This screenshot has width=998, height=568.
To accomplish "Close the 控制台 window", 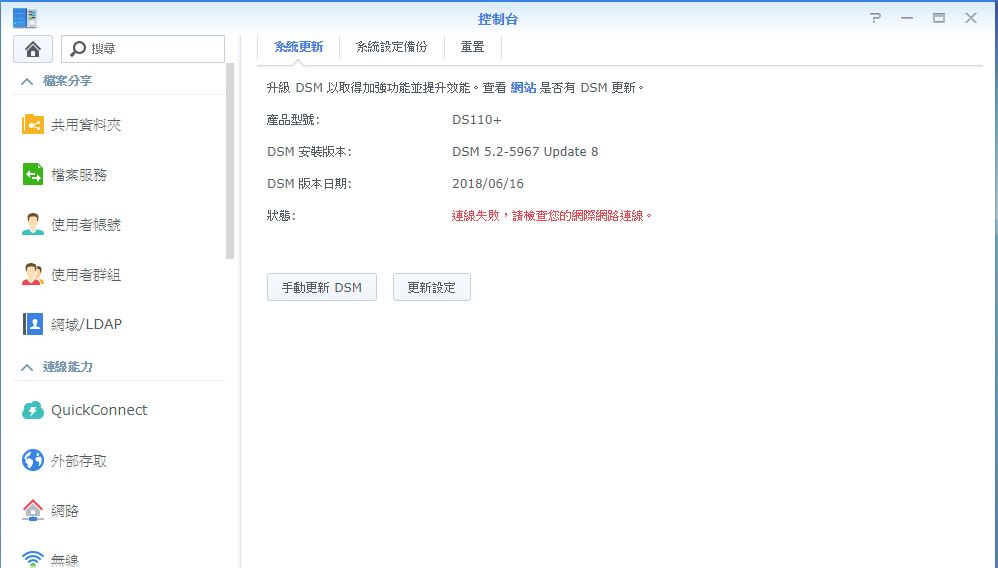I will click(x=971, y=18).
